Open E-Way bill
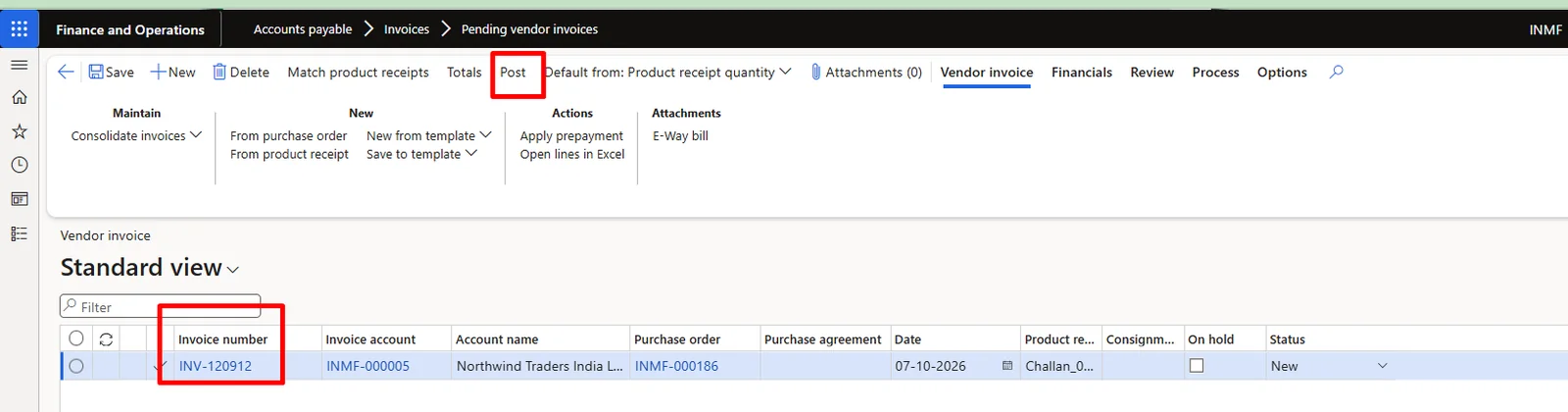1568x412 pixels. [680, 135]
